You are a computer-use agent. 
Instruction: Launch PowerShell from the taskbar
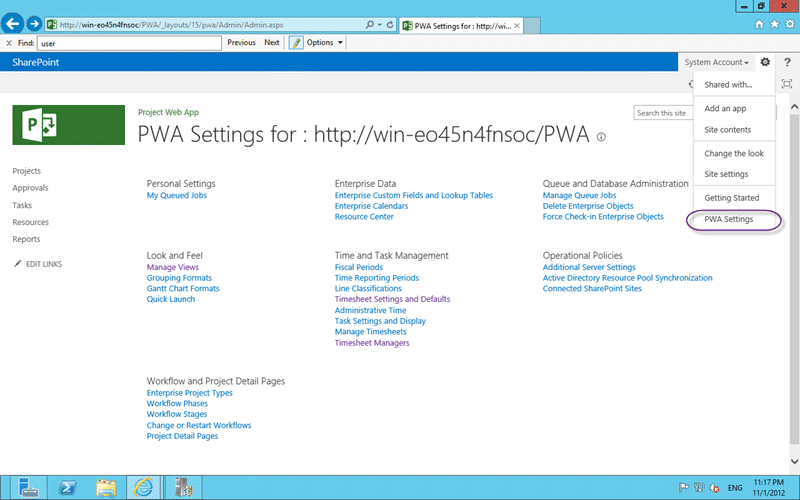pyautogui.click(x=67, y=487)
